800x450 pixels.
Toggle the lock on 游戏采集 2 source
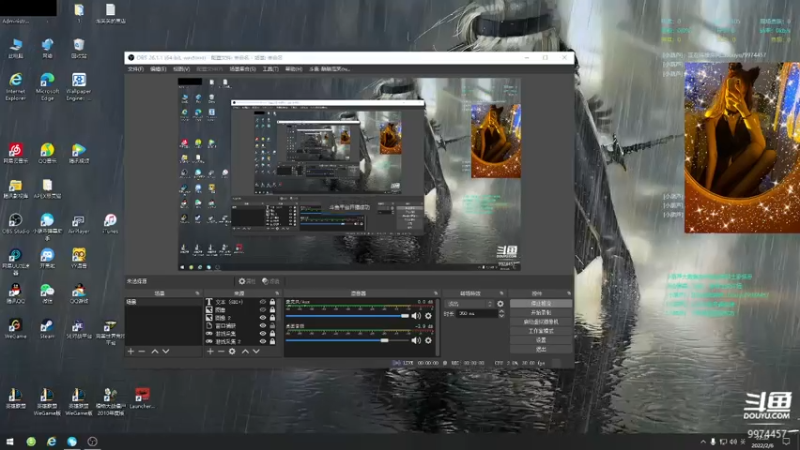click(272, 341)
